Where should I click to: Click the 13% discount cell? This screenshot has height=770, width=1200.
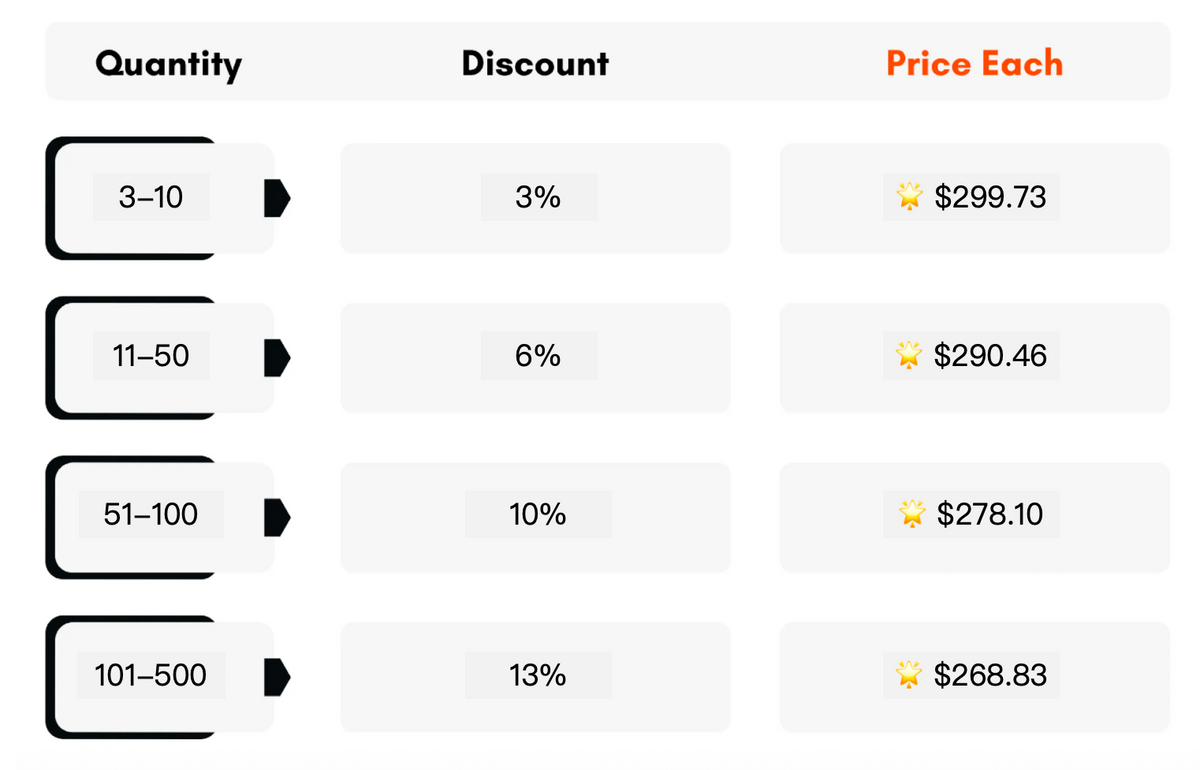point(538,676)
